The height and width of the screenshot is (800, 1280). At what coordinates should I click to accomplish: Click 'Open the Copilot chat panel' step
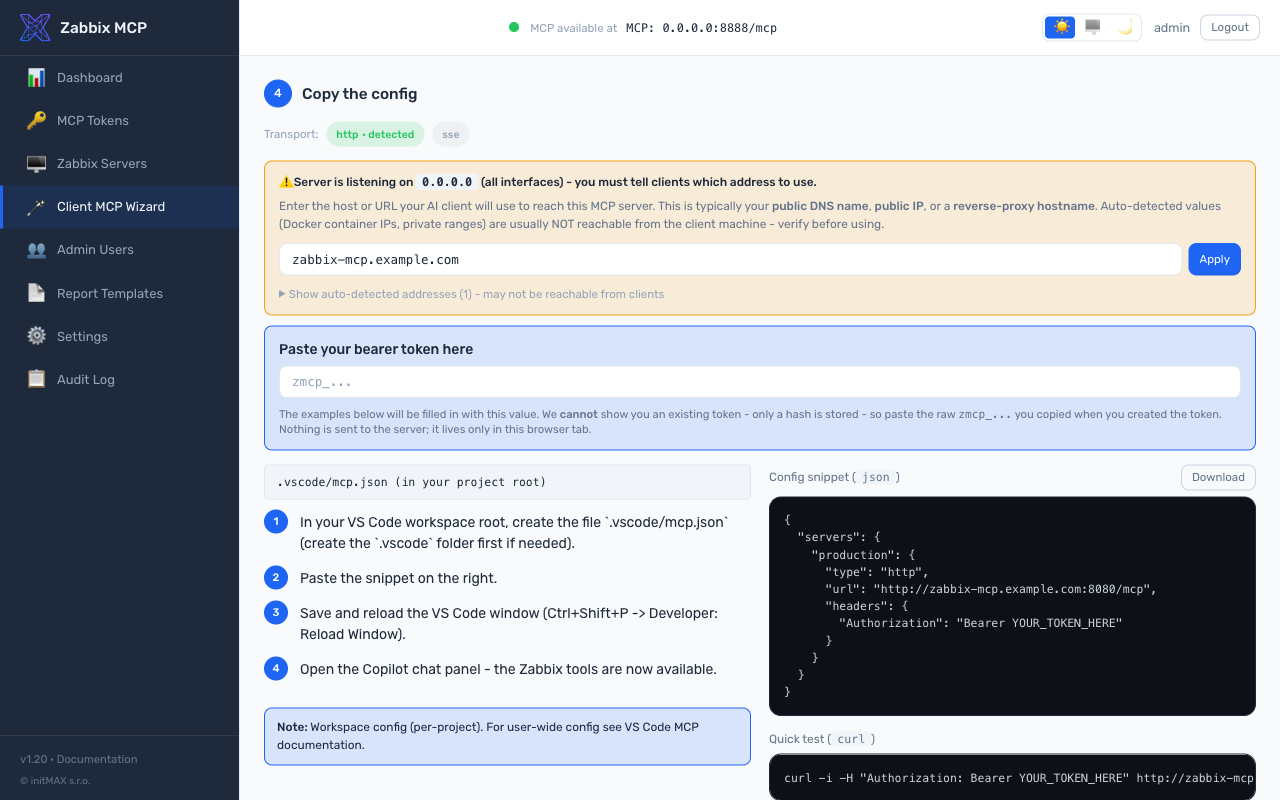(x=508, y=669)
